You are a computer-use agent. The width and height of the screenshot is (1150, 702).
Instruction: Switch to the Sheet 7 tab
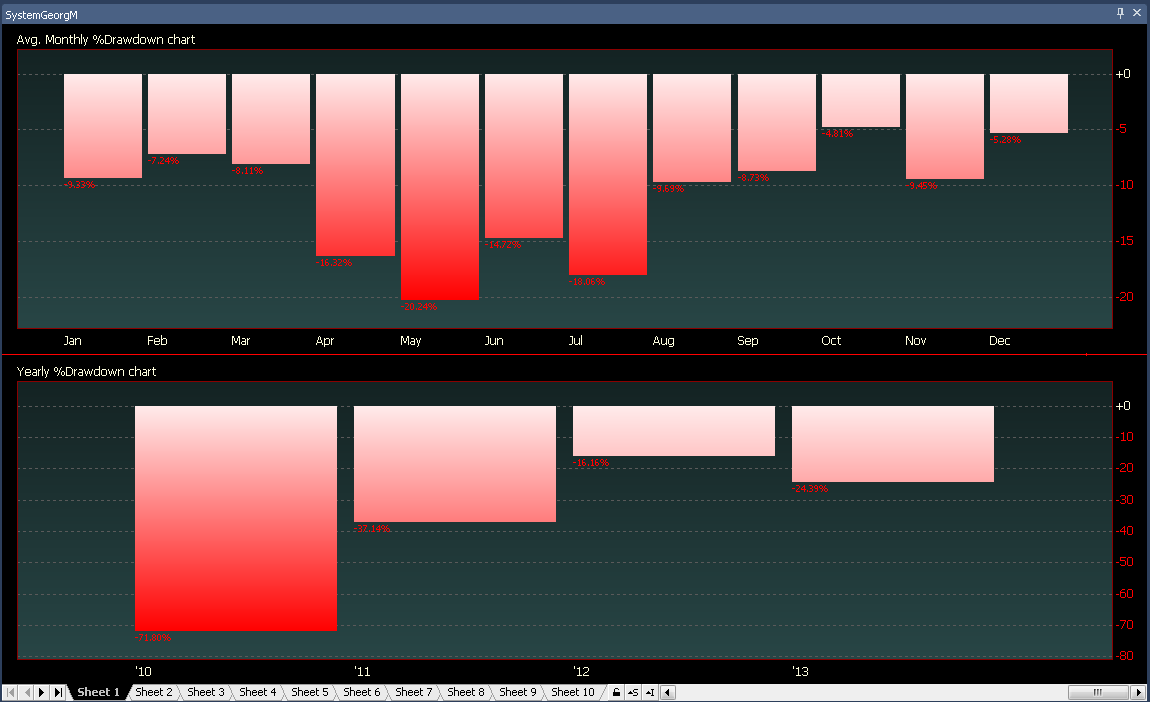click(x=414, y=692)
